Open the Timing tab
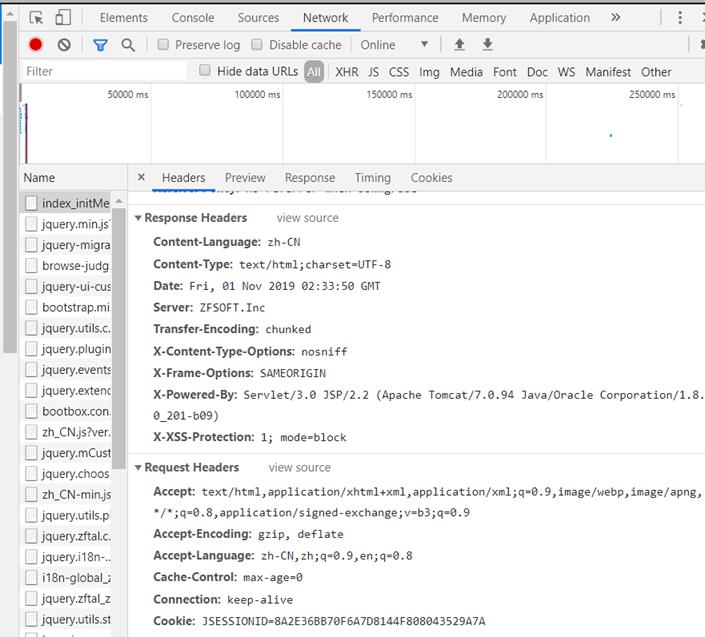Image resolution: width=705 pixels, height=637 pixels. pos(372,178)
